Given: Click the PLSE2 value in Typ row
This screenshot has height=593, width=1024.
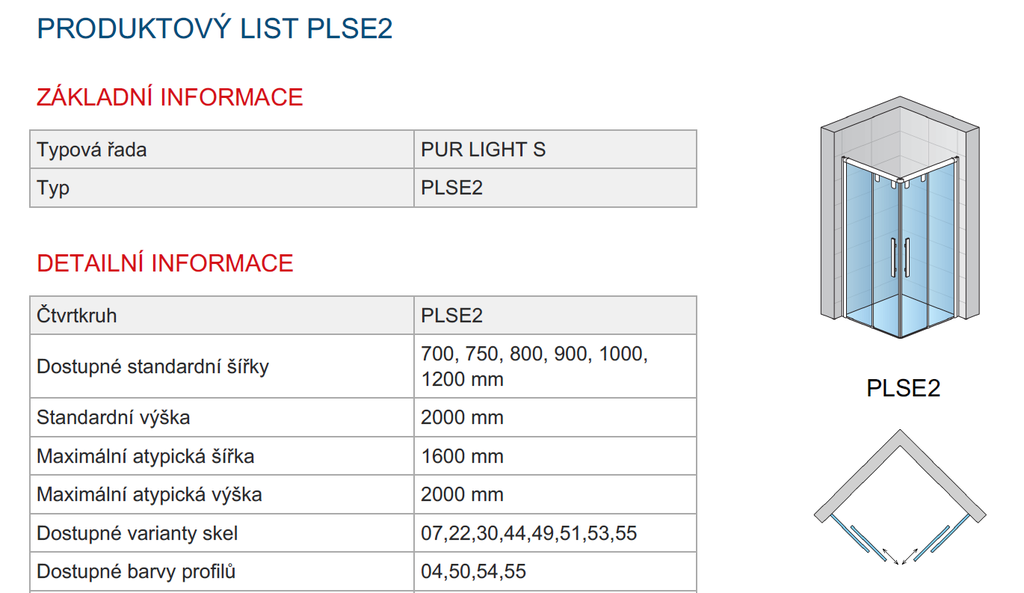Looking at the screenshot, I should pyautogui.click(x=452, y=188).
